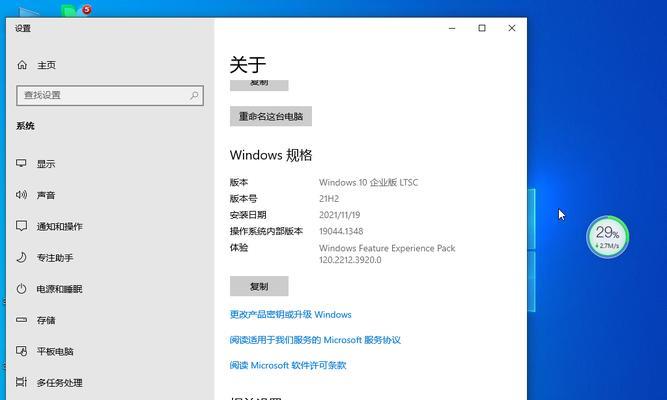The image size is (667, 400).
Task: Focus the 查找设置 search field
Action: click(110, 95)
